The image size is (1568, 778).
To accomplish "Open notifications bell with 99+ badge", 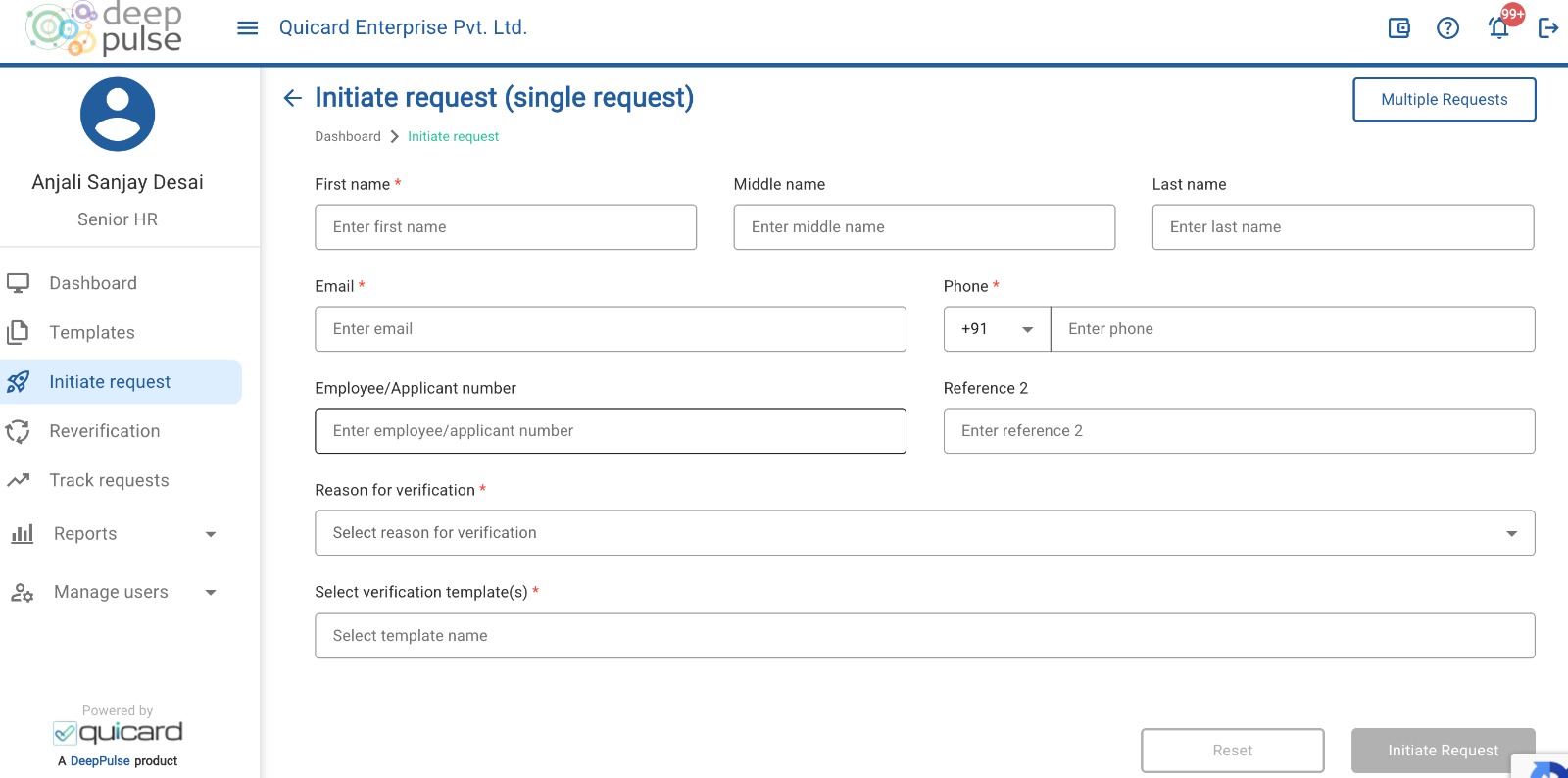I will pyautogui.click(x=1499, y=27).
